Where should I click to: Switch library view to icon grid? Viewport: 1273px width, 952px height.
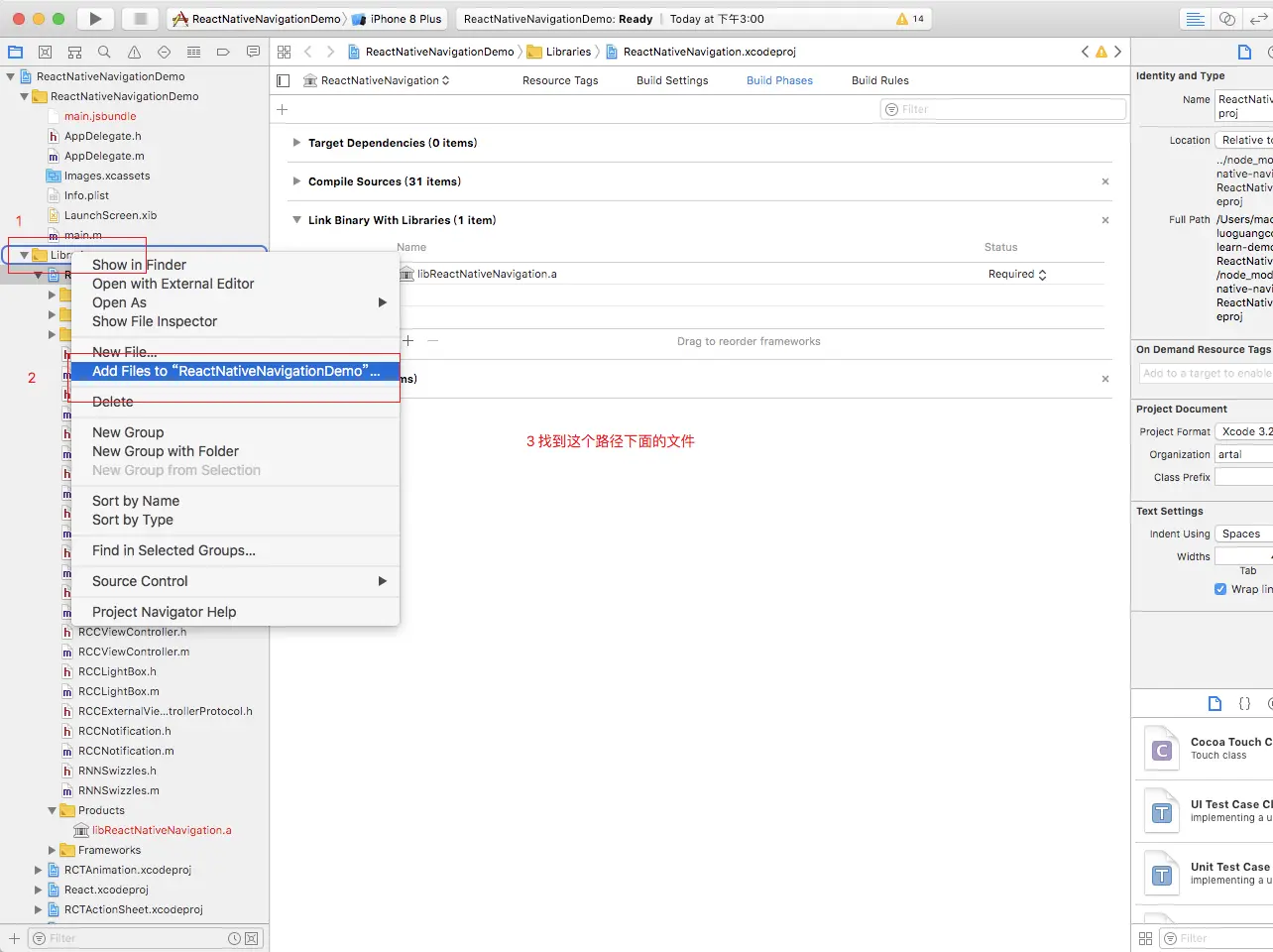(x=1145, y=938)
